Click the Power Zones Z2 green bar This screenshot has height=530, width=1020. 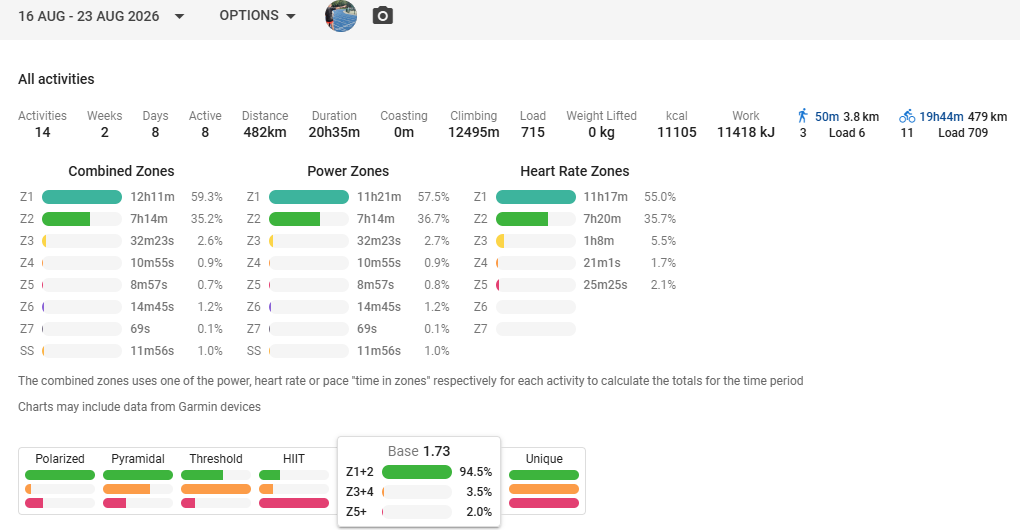(294, 219)
